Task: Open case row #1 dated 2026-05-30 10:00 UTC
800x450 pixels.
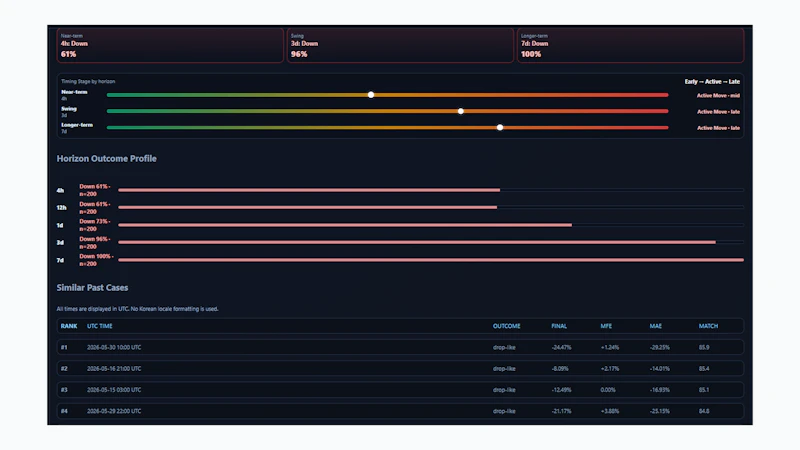Action: pos(400,347)
